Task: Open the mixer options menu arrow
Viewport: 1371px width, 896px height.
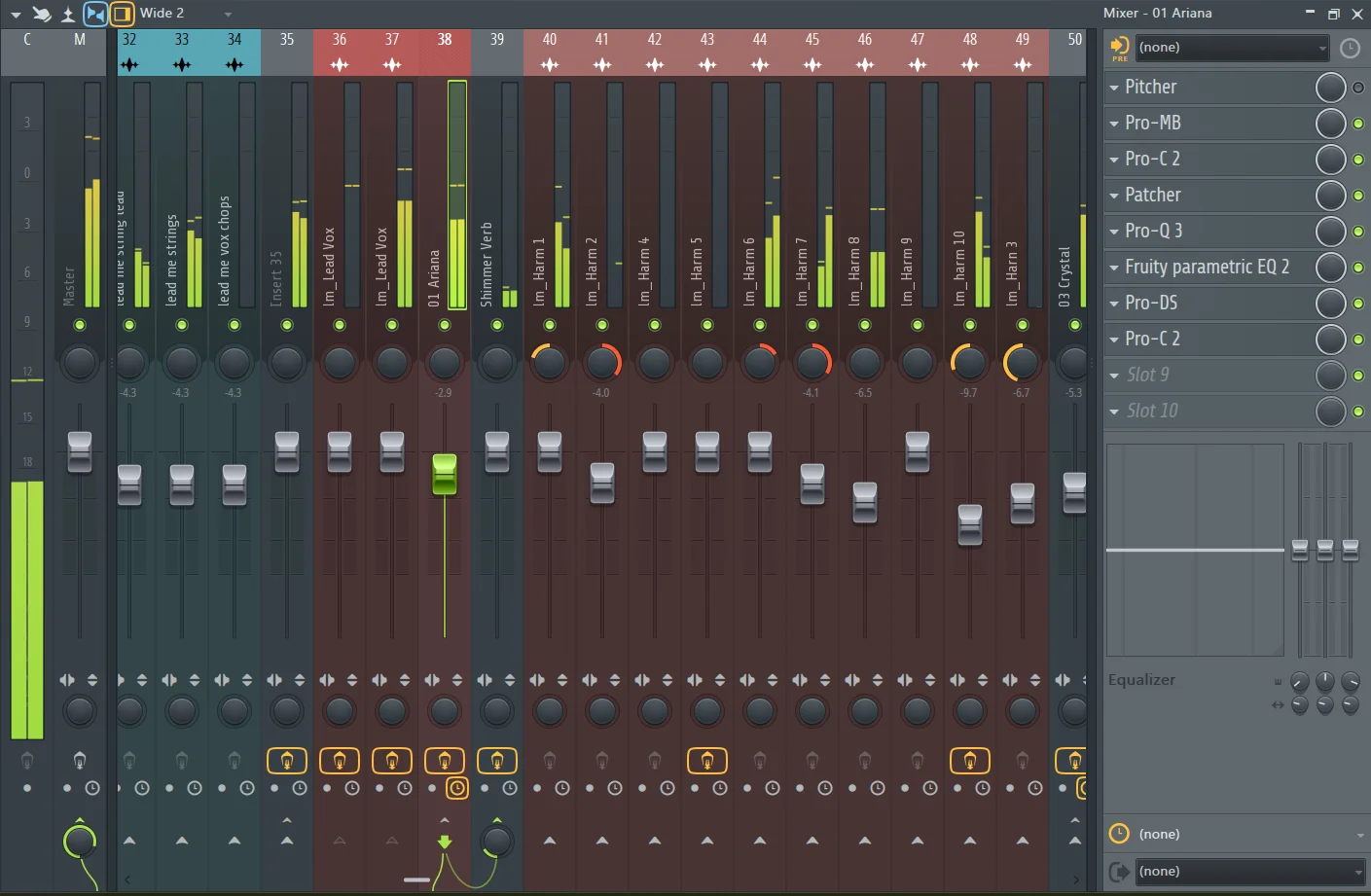Action: coord(16,15)
